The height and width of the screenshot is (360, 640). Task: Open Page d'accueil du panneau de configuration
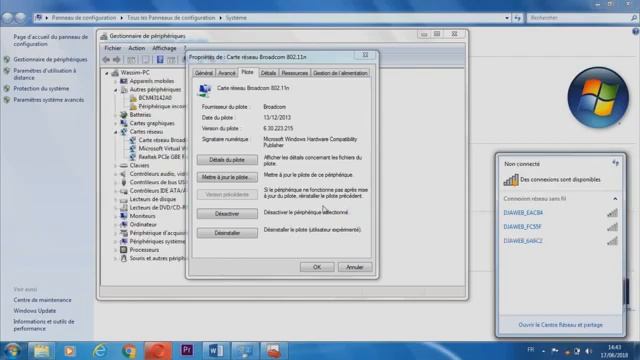pyautogui.click(x=50, y=40)
